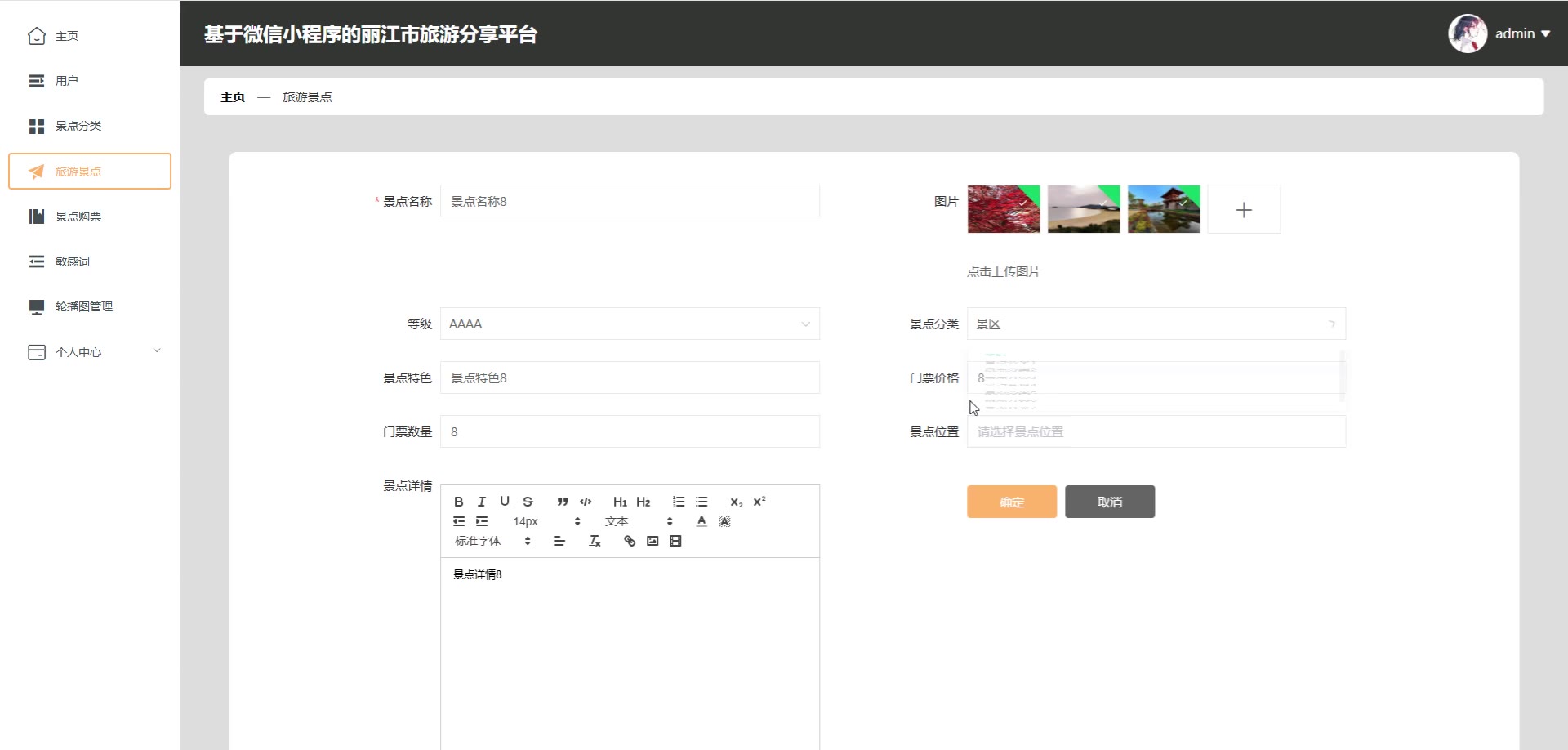Toggle italic formatting in editor
Screen dimensions: 1568x750
(482, 502)
